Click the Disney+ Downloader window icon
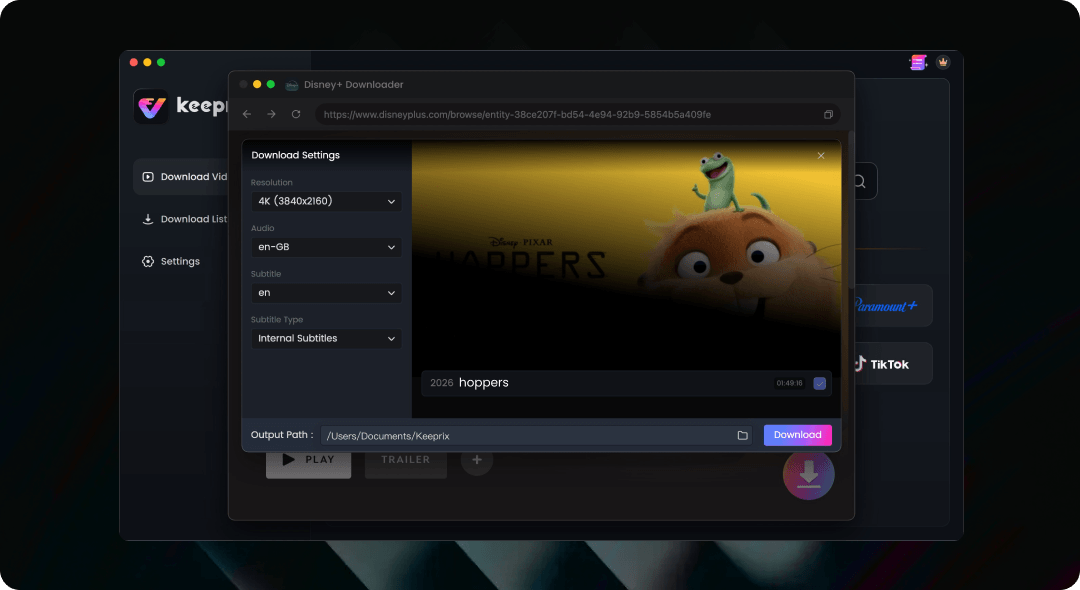1080x590 pixels. click(x=291, y=85)
